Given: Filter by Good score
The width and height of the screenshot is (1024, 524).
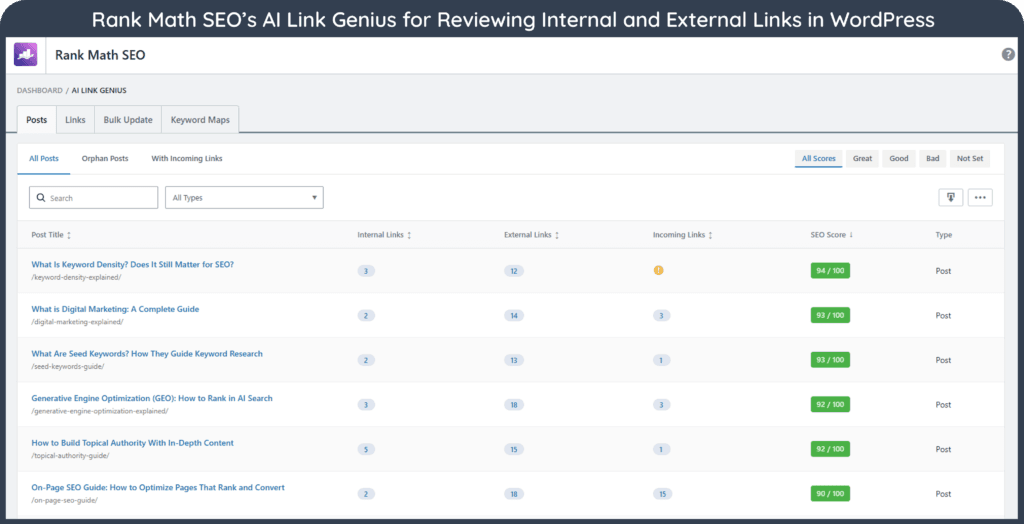Looking at the screenshot, I should (x=899, y=159).
